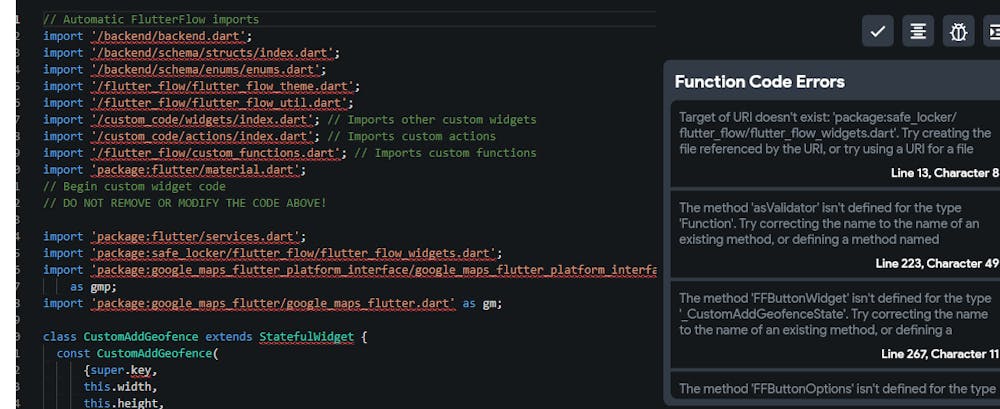This screenshot has width=1000, height=409.
Task: Click the 'Function Code Errors' heading
Action: tap(760, 82)
